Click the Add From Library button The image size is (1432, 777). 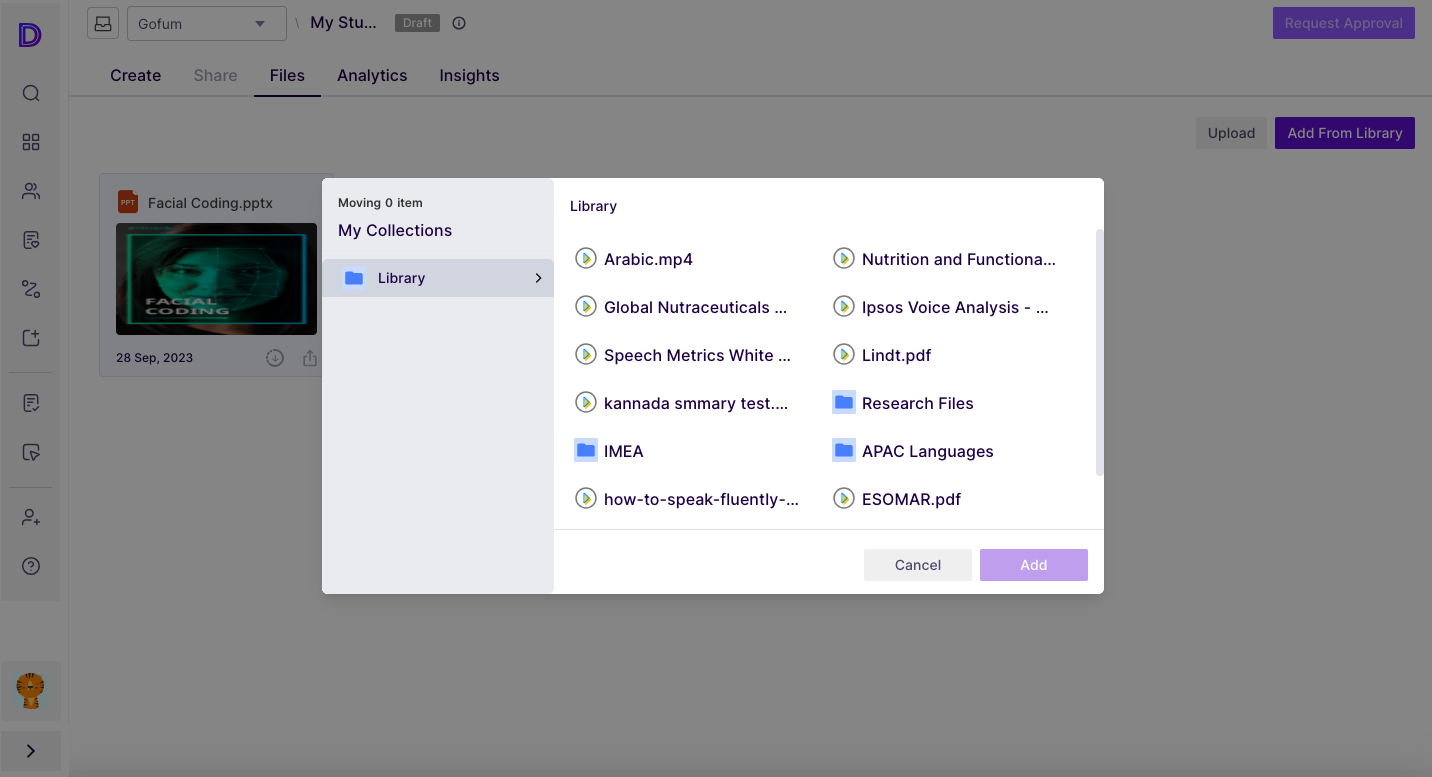pos(1344,133)
